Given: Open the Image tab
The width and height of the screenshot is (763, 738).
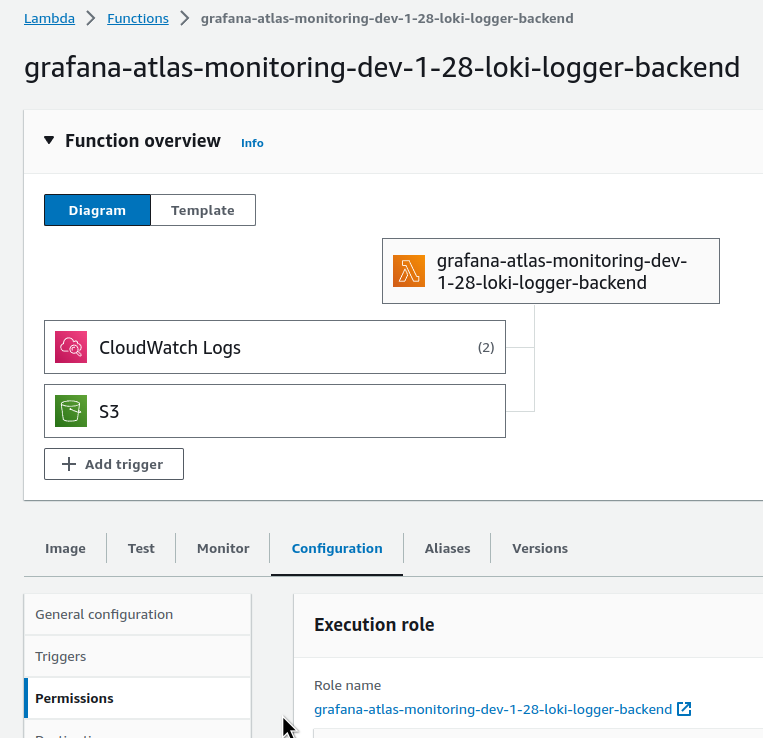Looking at the screenshot, I should pyautogui.click(x=65, y=548).
